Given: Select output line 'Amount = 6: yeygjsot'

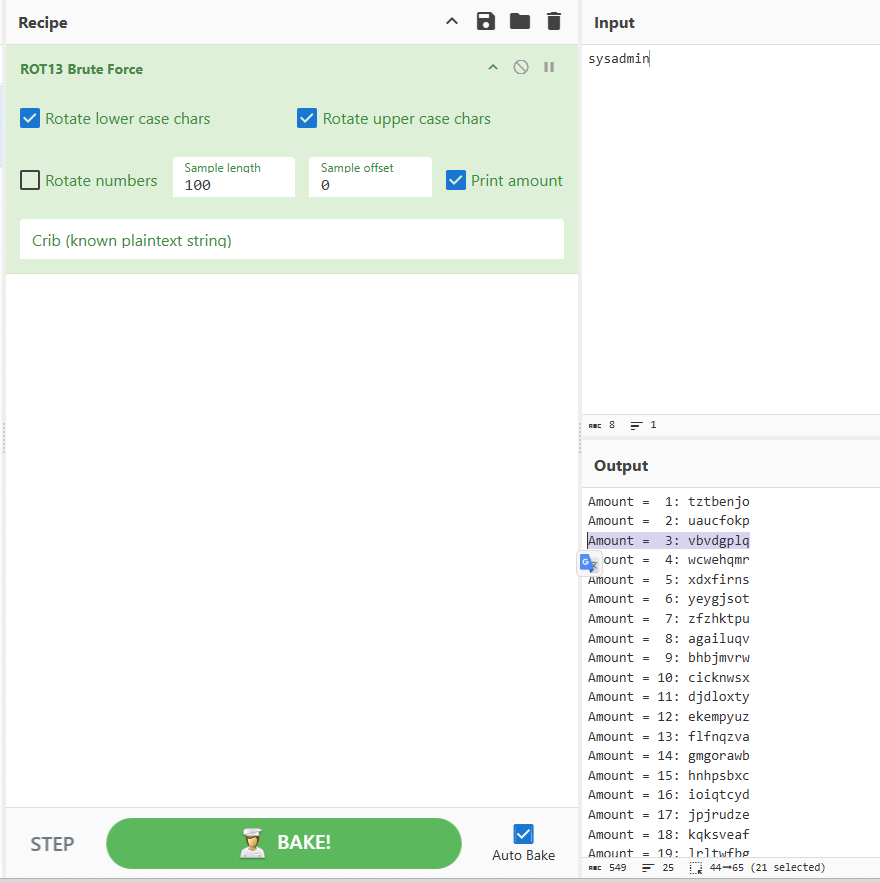Looking at the screenshot, I should pos(668,598).
